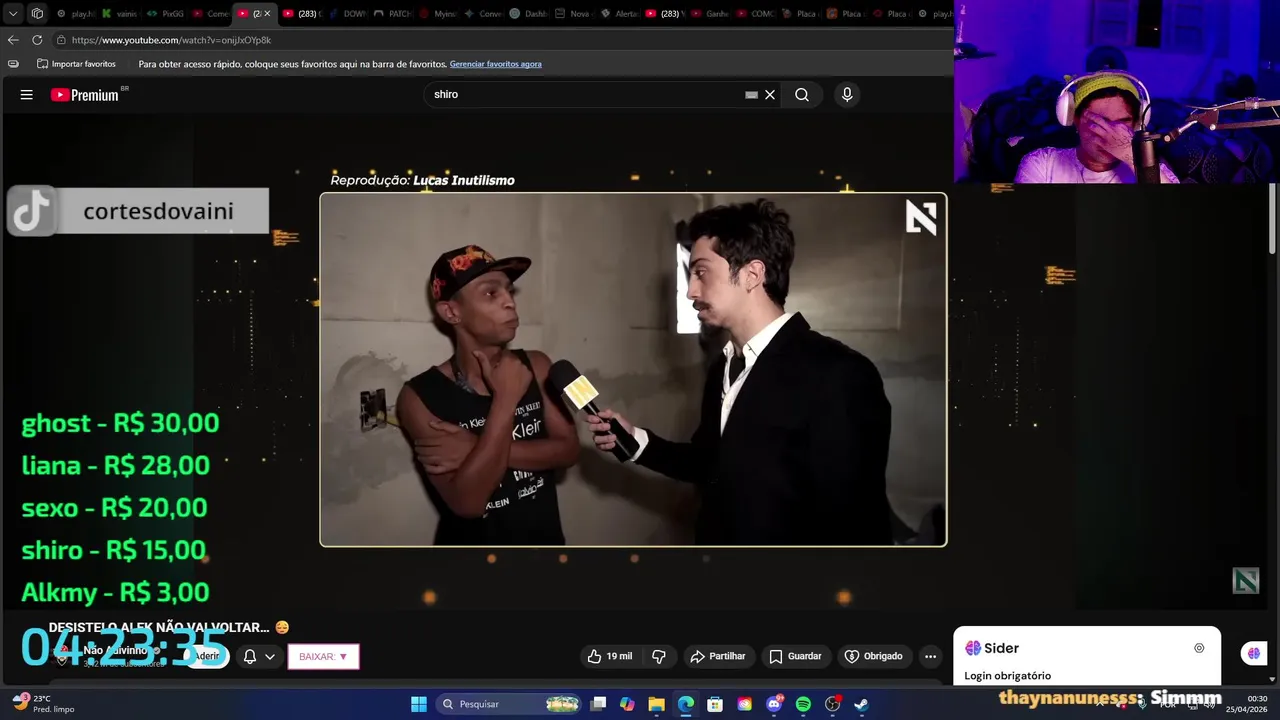Open Steam from the taskbar

click(861, 704)
